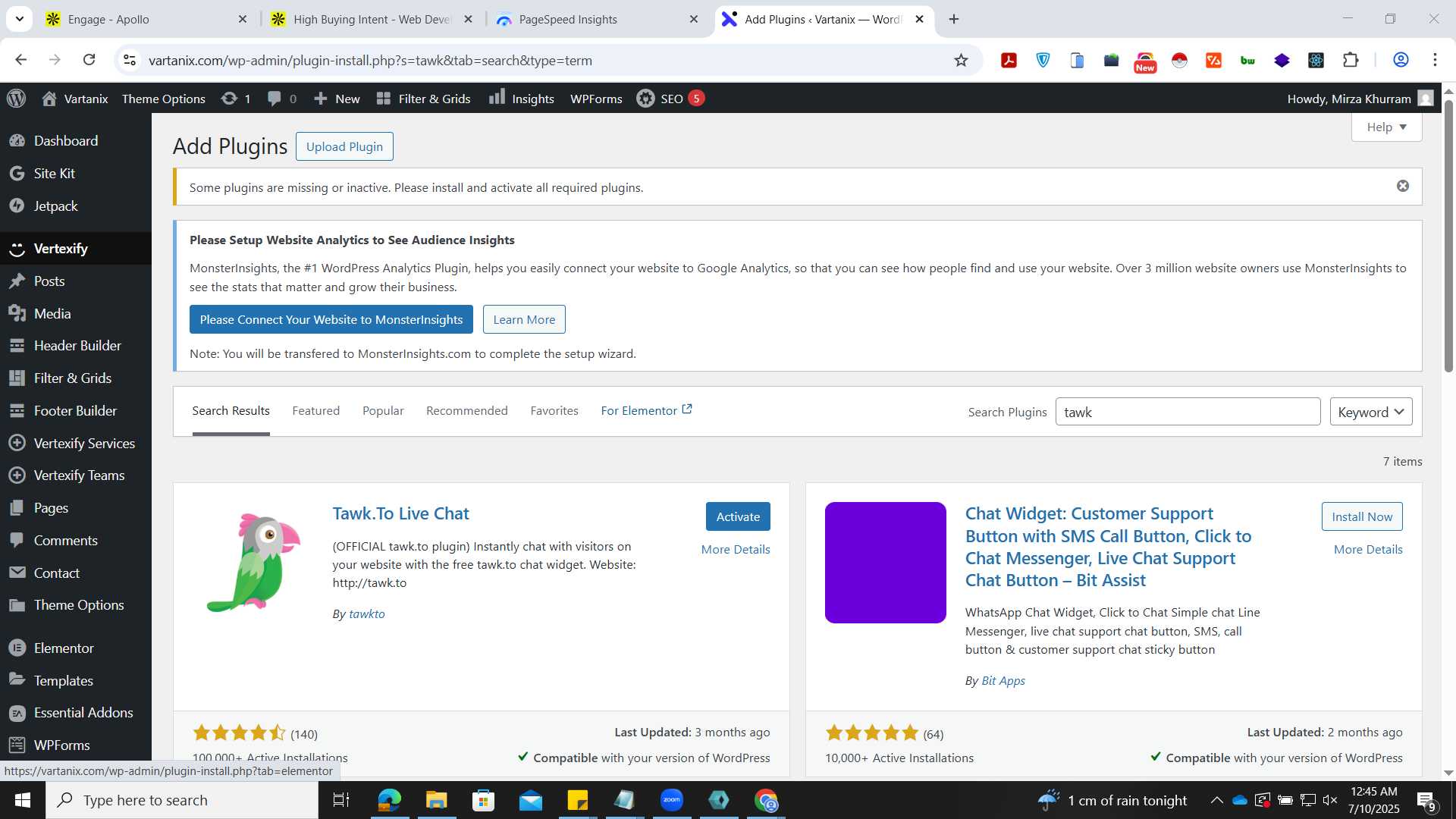1456x819 pixels.
Task: Open Howdy, Mirza Khurram account menu
Action: (x=1360, y=99)
